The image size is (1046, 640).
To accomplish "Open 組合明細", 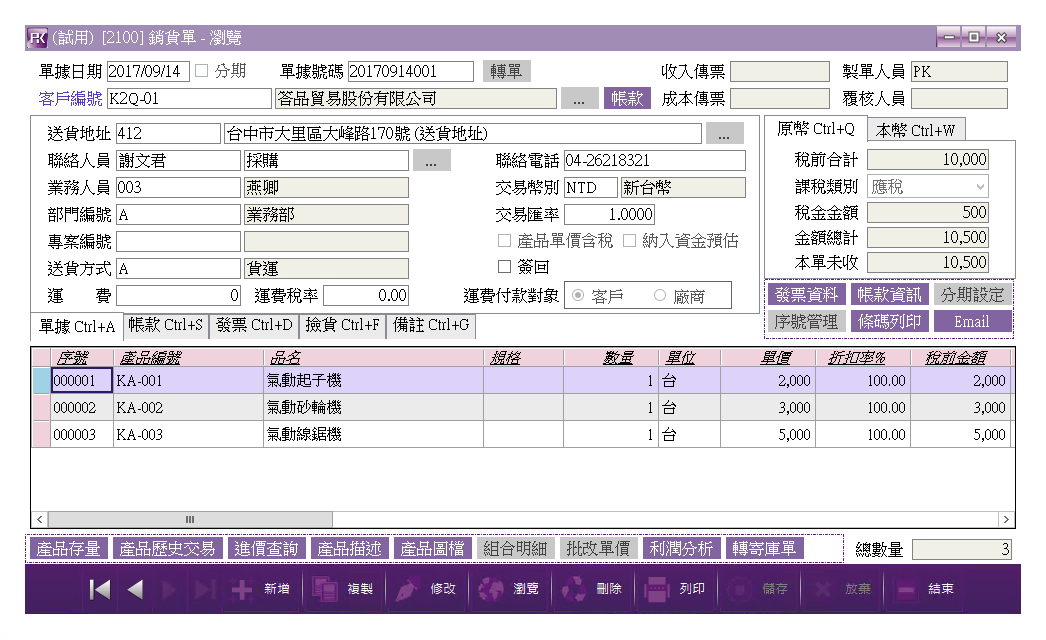I will 515,549.
